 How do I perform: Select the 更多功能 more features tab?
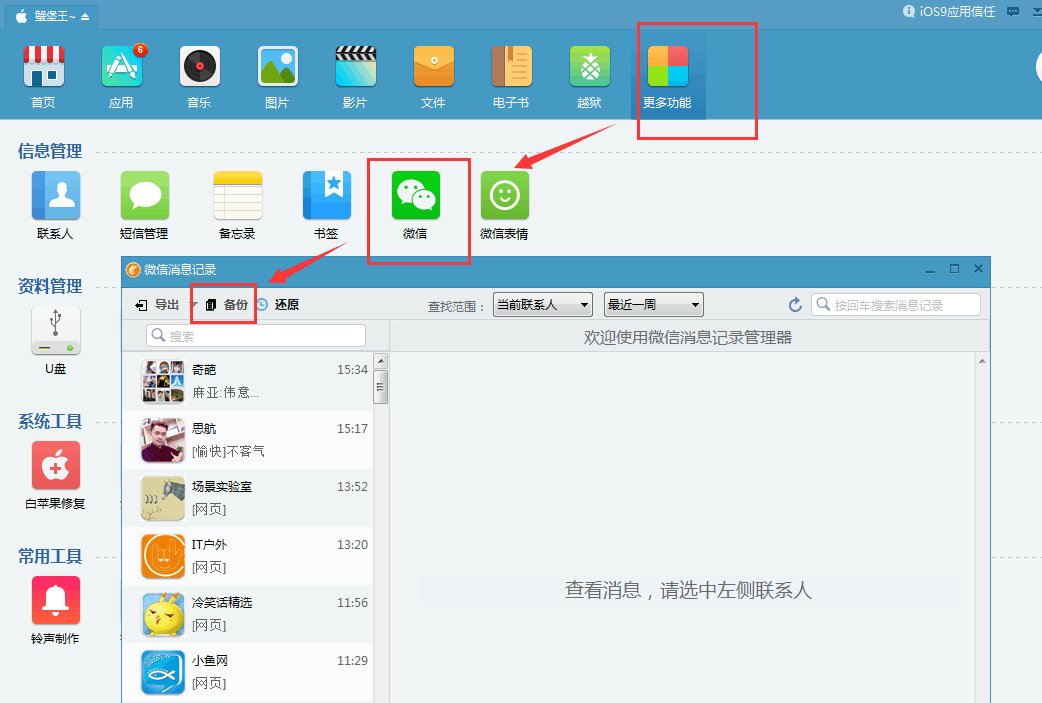(x=667, y=76)
